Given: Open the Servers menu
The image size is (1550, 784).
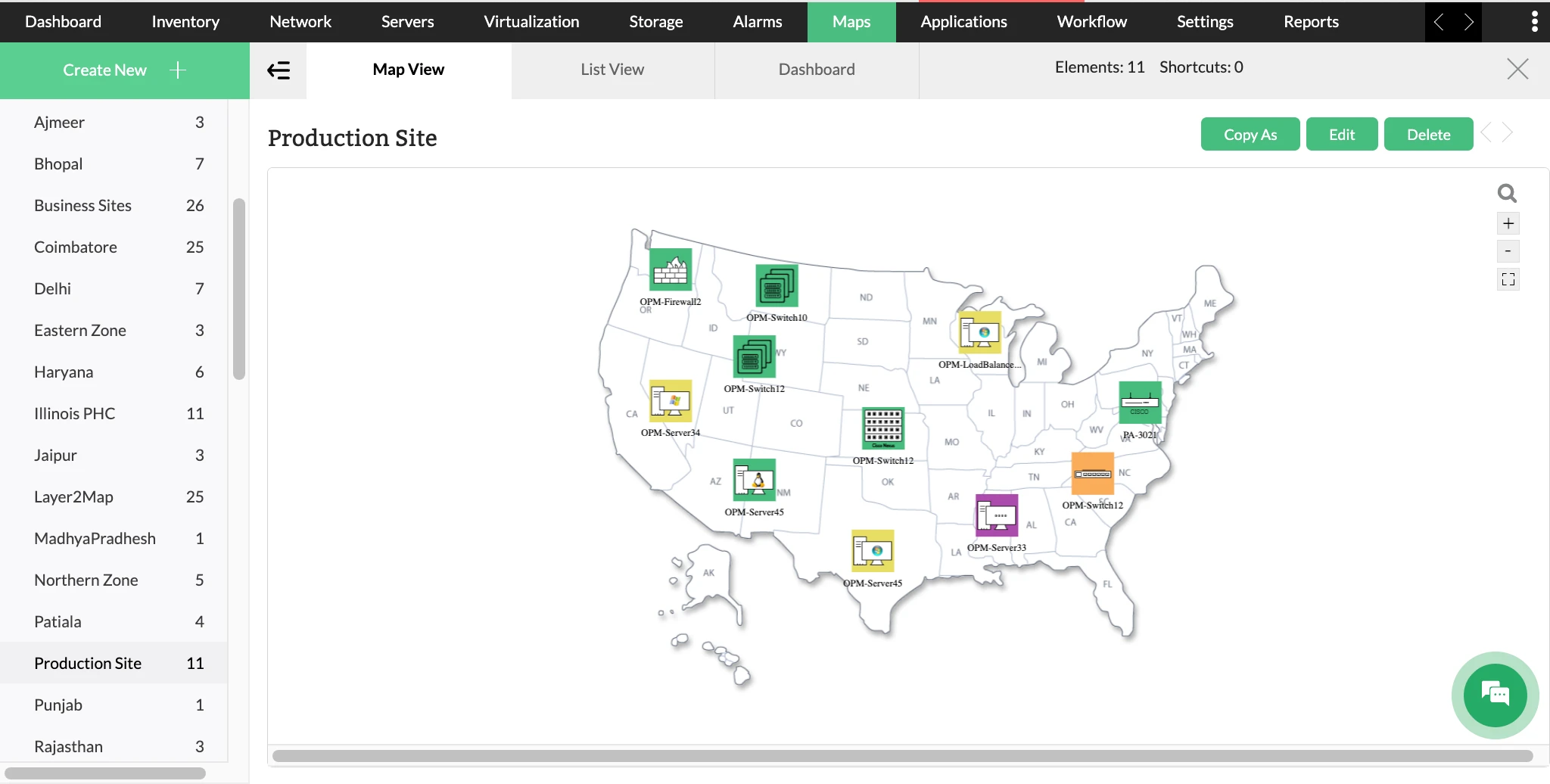Looking at the screenshot, I should (x=407, y=21).
